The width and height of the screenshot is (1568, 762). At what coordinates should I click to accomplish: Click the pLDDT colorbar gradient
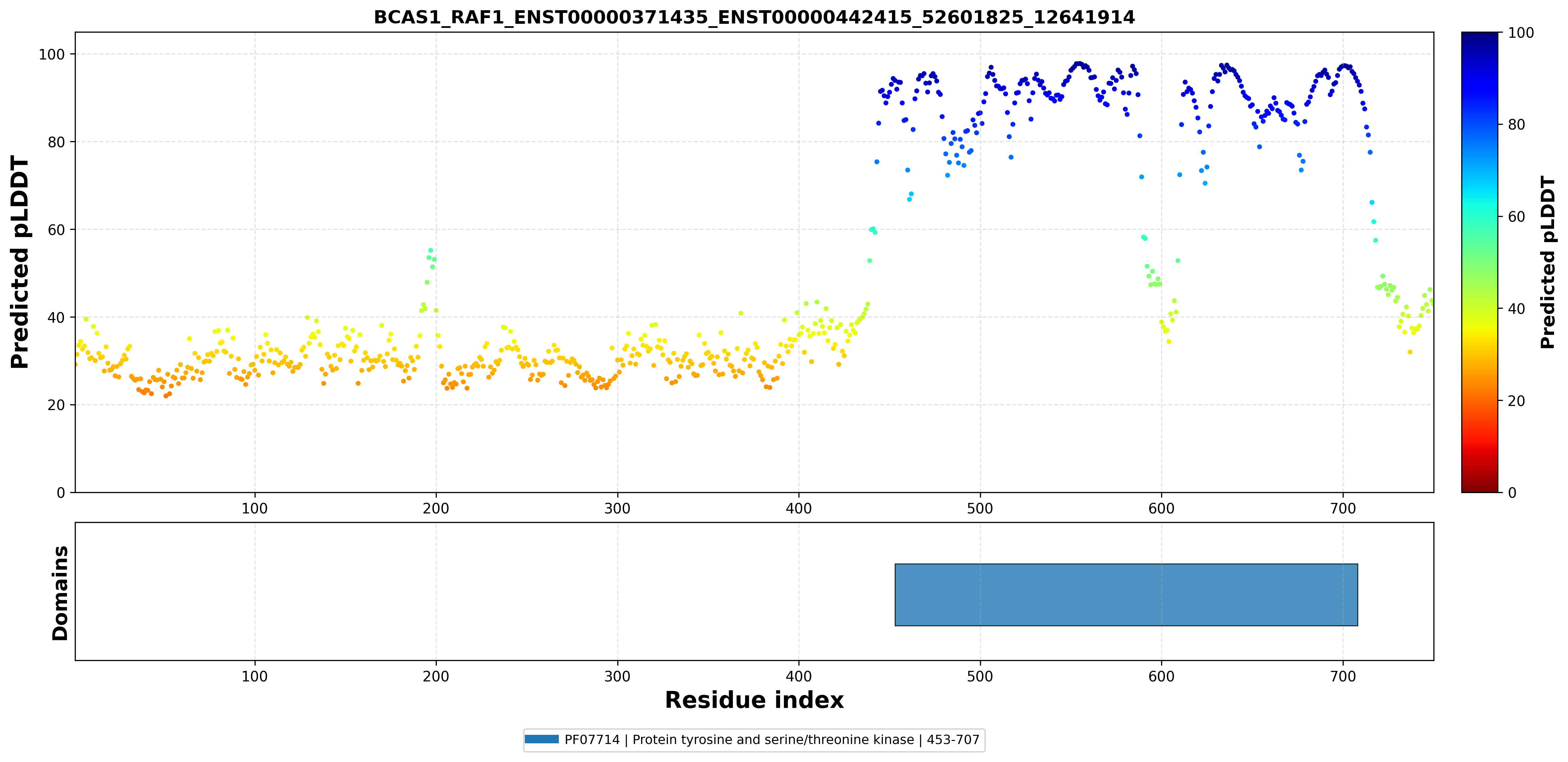coord(1480,262)
